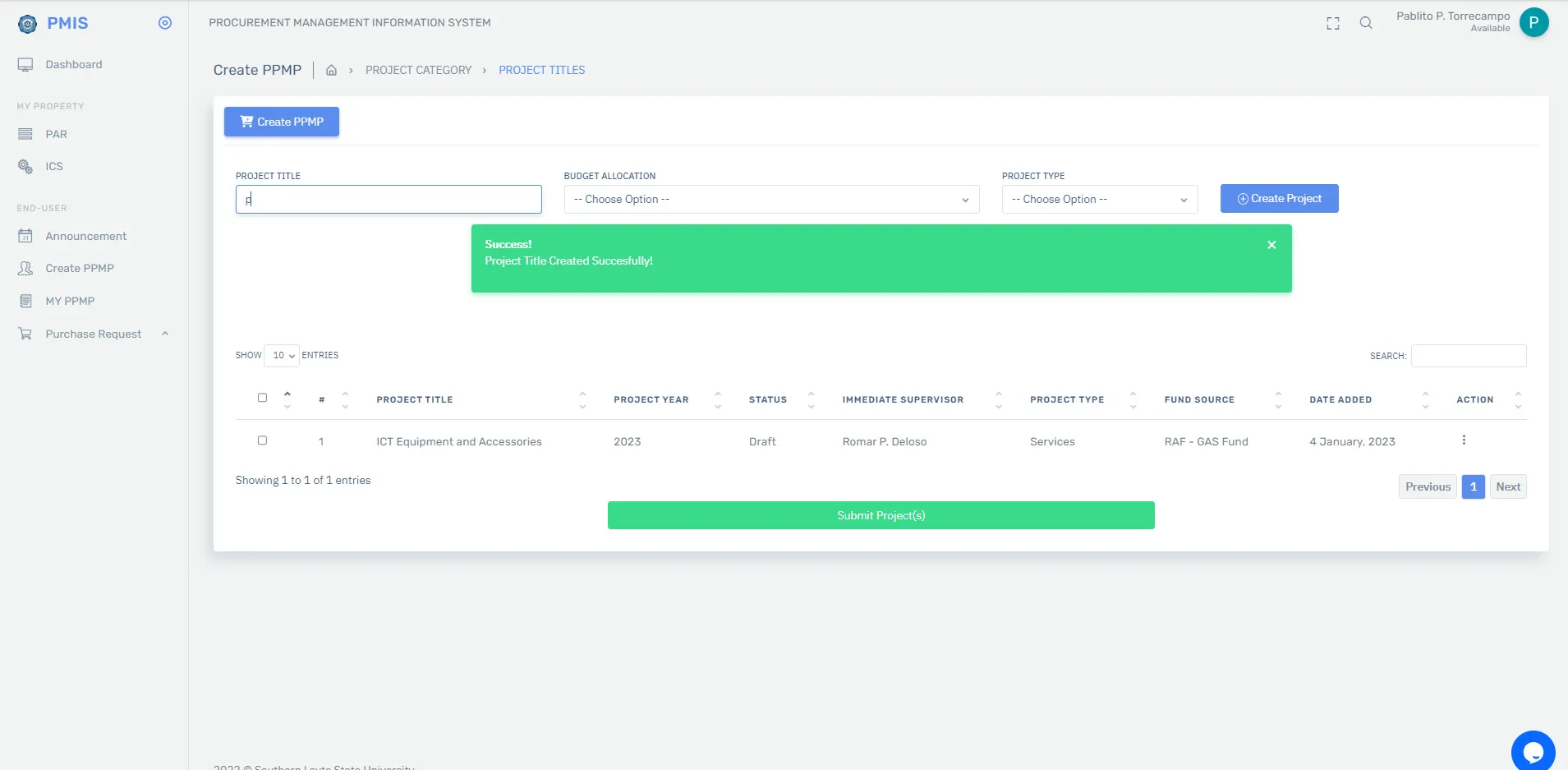Go to MY PPMP in sidebar
This screenshot has width=1568, height=770.
click(x=70, y=301)
